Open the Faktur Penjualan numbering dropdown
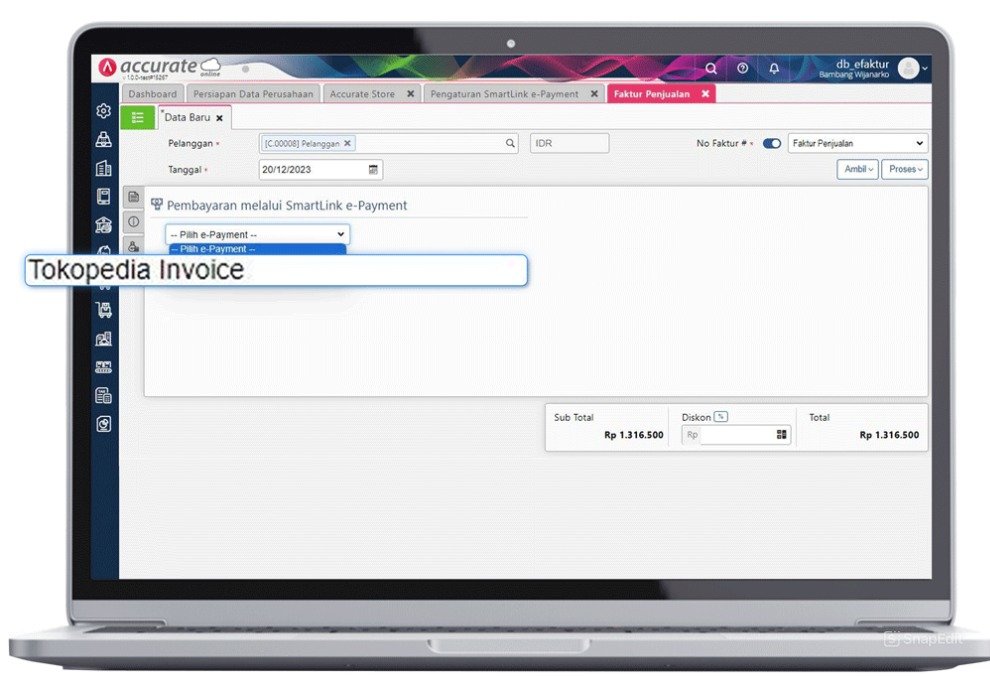Screen dimensions: 990x676 (857, 143)
